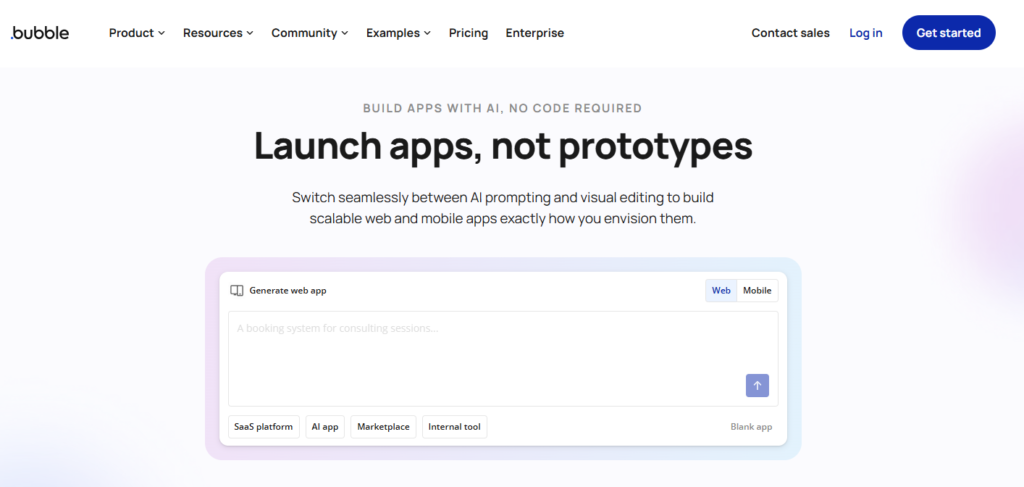Click the Blank app option
The image size is (1024, 487).
tap(751, 427)
